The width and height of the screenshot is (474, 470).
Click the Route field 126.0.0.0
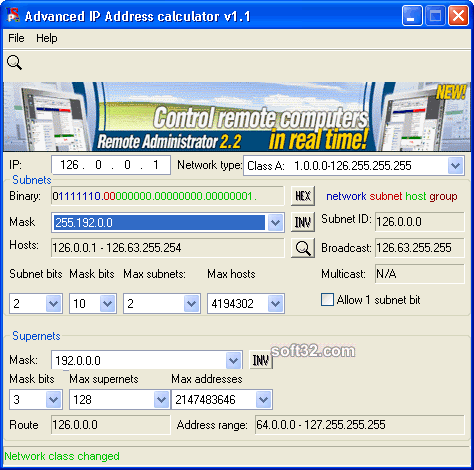110,425
